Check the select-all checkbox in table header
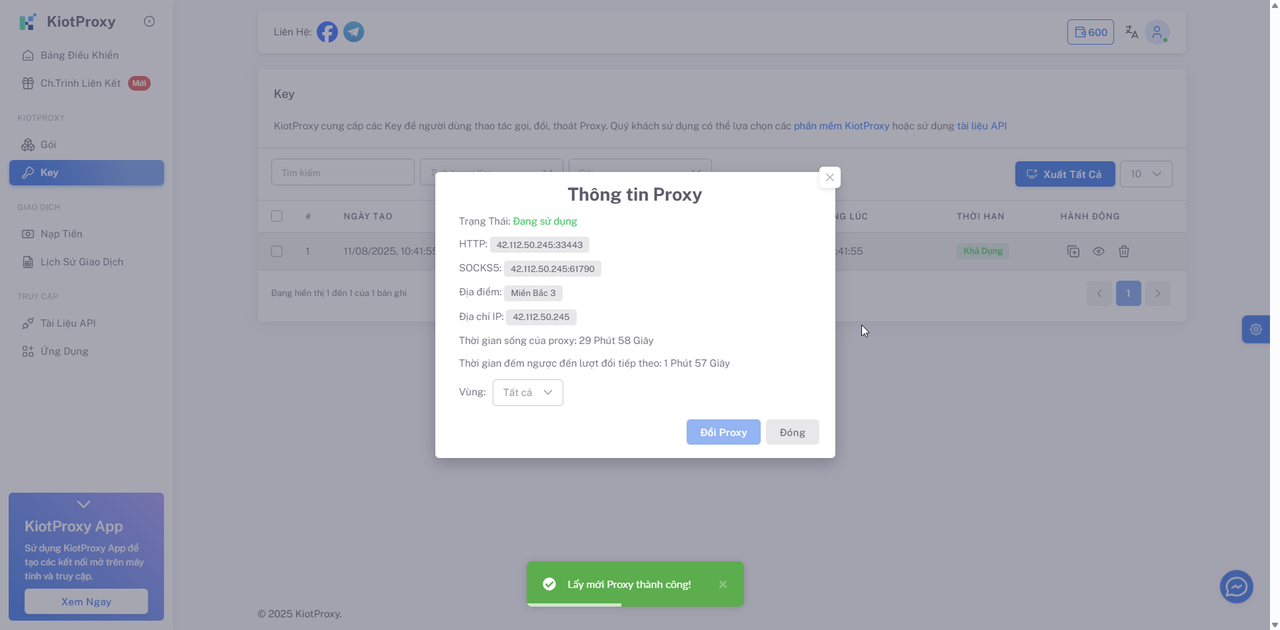This screenshot has width=1280, height=630. coord(276,216)
